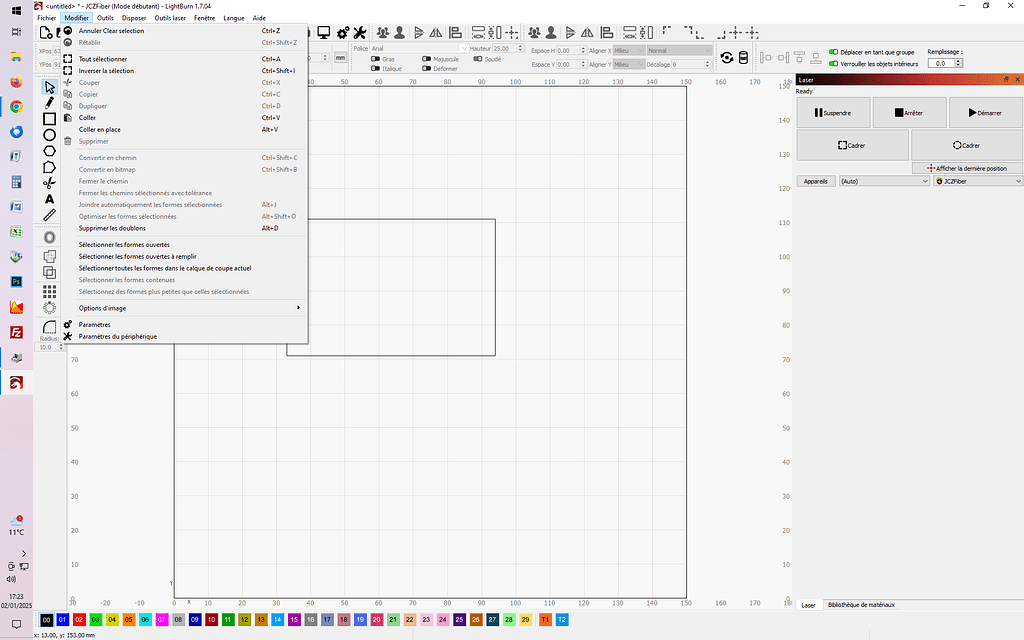Screen dimensions: 1024x640
Task: Select the Radius corner tool
Action: click(x=50, y=327)
